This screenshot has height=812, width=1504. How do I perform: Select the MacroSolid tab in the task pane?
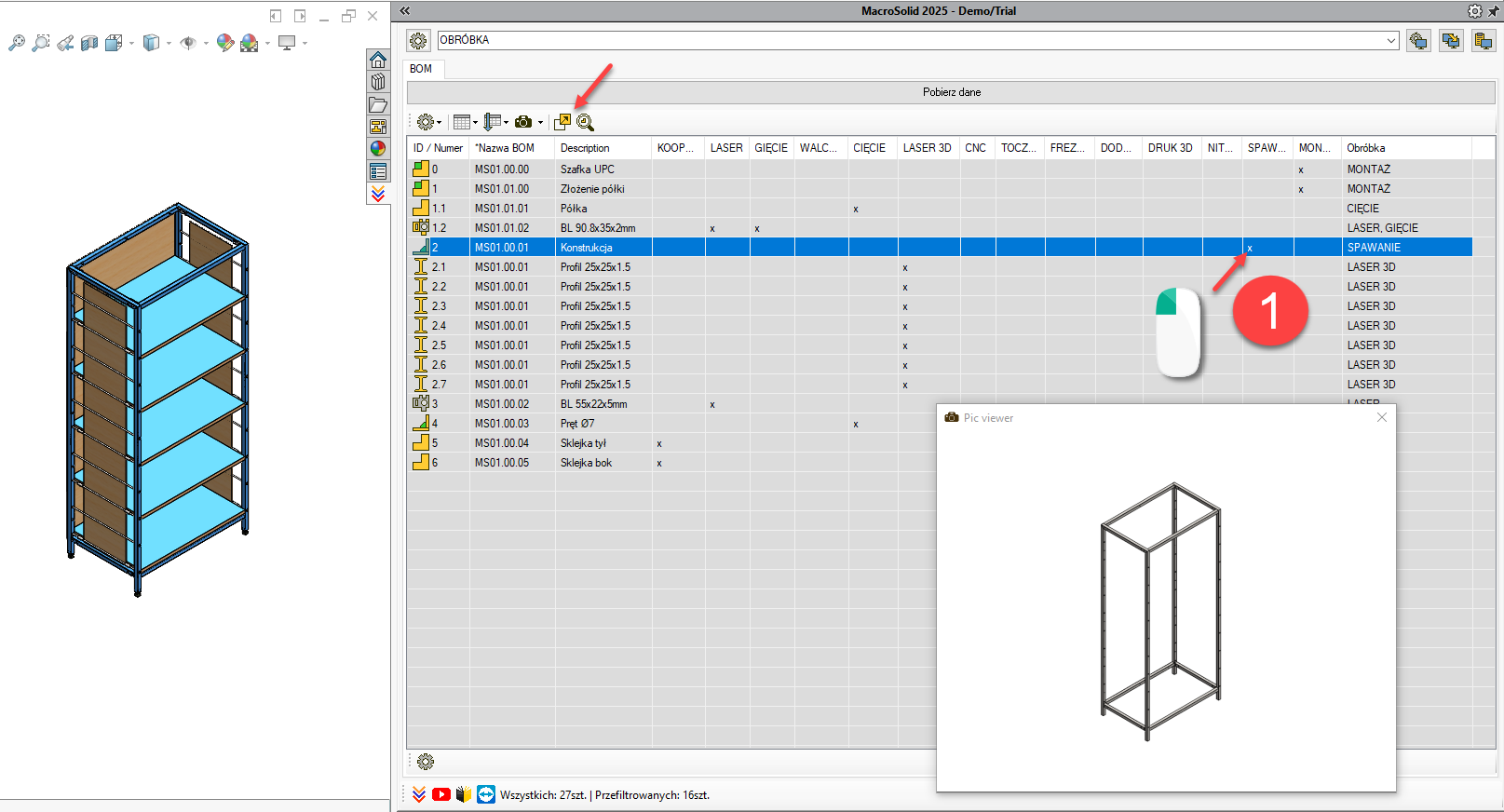[x=378, y=194]
